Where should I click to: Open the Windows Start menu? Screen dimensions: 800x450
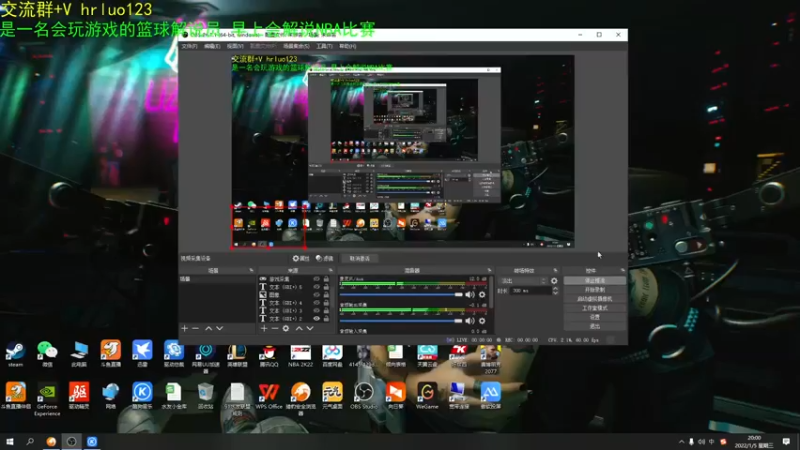tap(9, 442)
